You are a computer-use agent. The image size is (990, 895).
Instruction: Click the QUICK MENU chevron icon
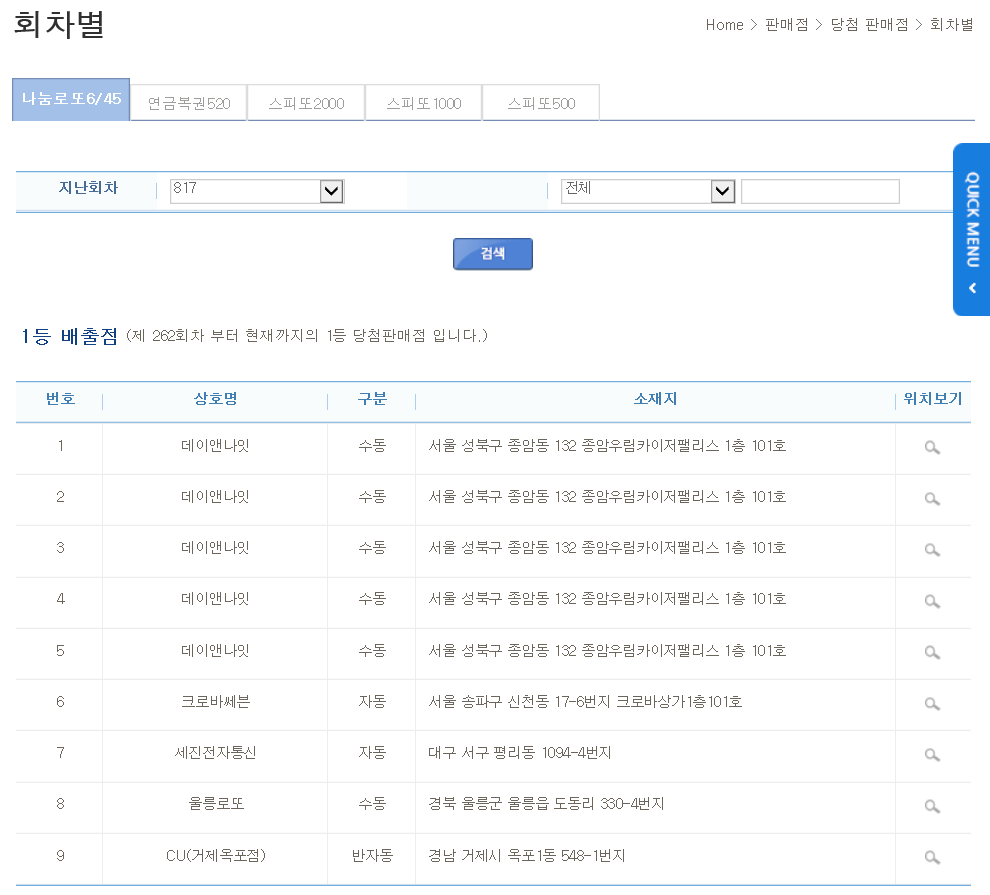(971, 288)
